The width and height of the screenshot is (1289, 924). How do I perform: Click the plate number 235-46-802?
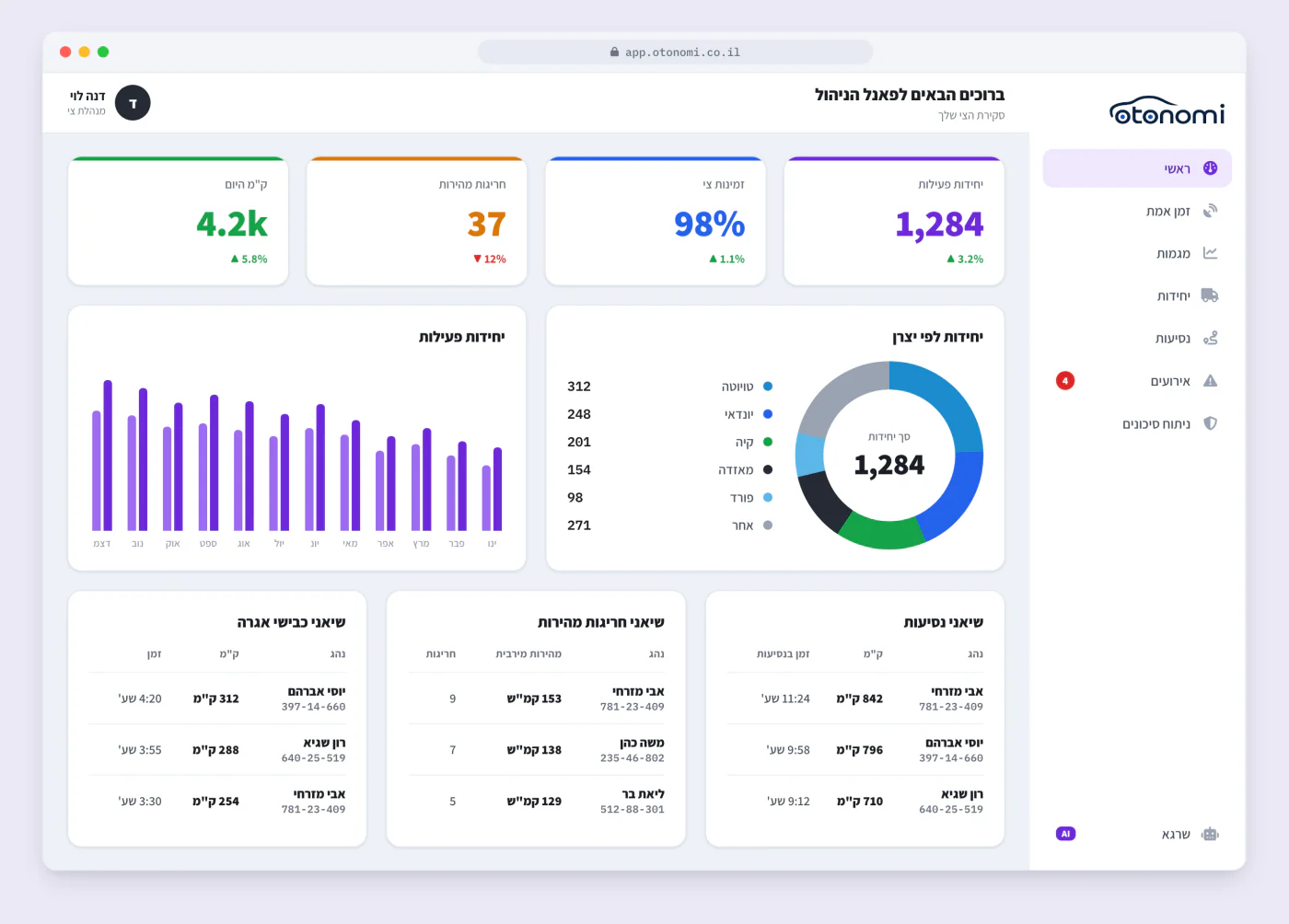coord(632,758)
